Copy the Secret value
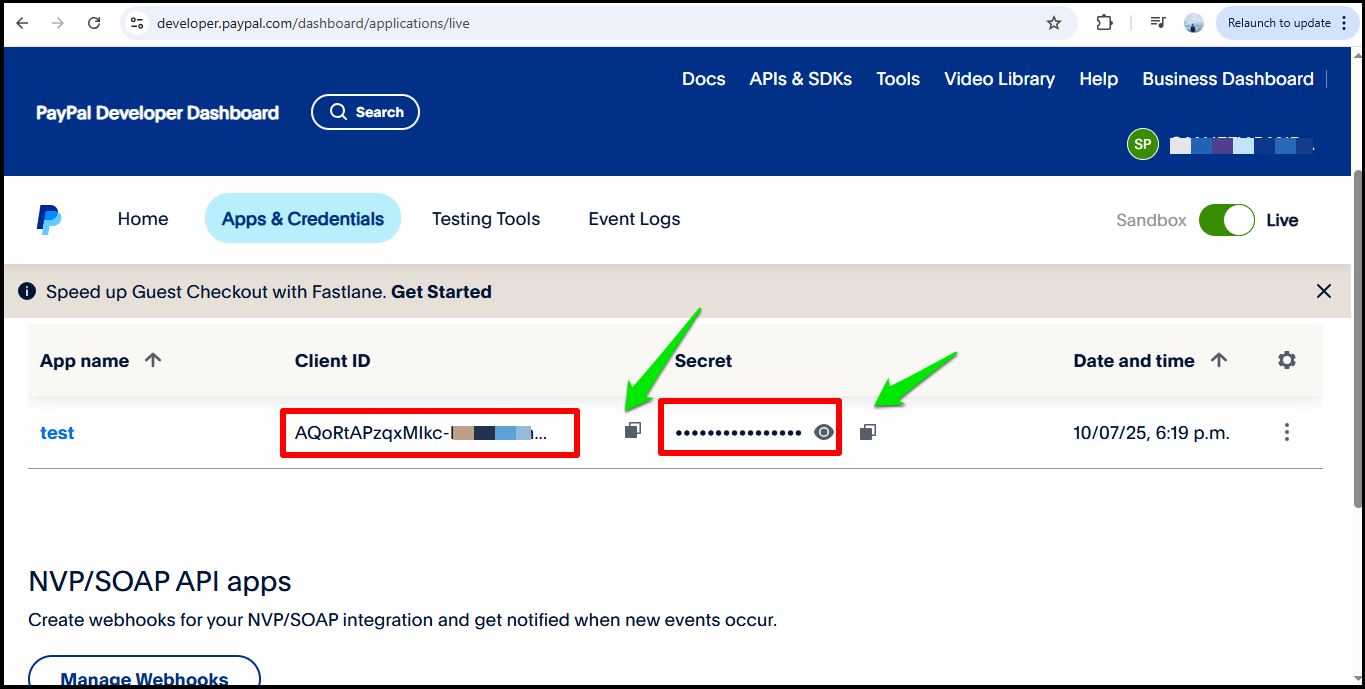The image size is (1365, 689). [x=867, y=432]
